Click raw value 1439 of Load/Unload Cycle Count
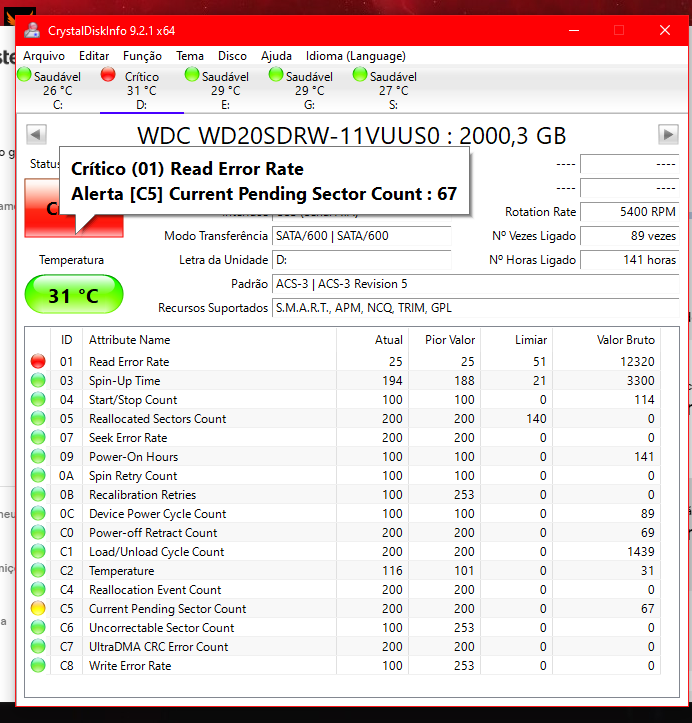This screenshot has height=723, width=692. click(641, 552)
